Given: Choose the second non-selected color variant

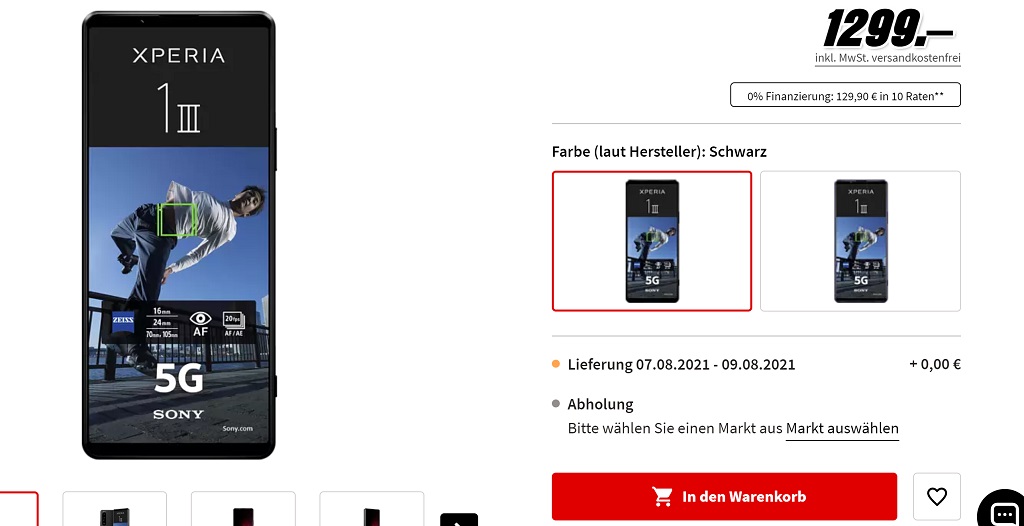Looking at the screenshot, I should click(x=861, y=241).
